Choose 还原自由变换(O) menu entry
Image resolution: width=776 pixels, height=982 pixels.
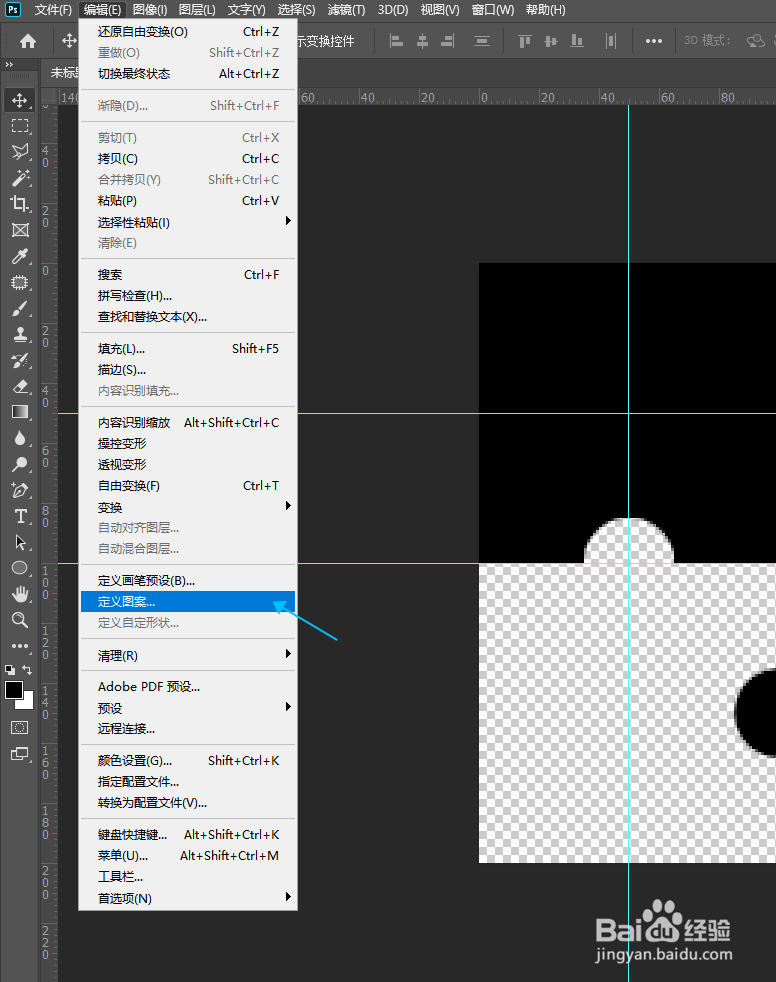pyautogui.click(x=188, y=32)
